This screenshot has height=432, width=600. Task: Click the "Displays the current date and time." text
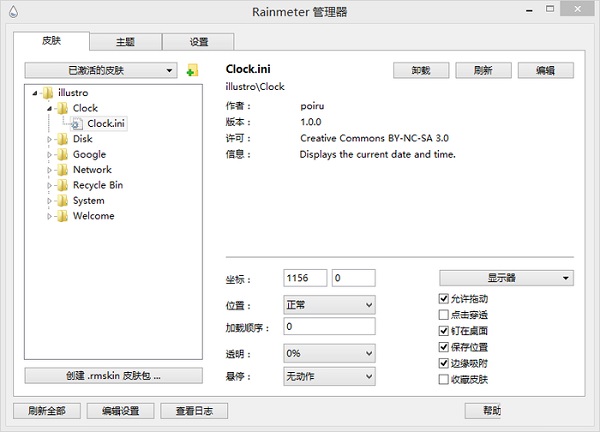tap(377, 155)
